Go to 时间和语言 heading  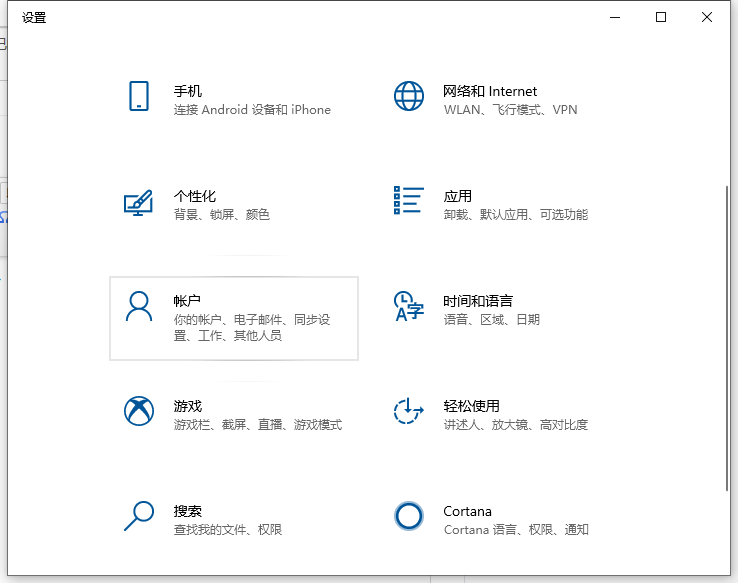pos(478,301)
